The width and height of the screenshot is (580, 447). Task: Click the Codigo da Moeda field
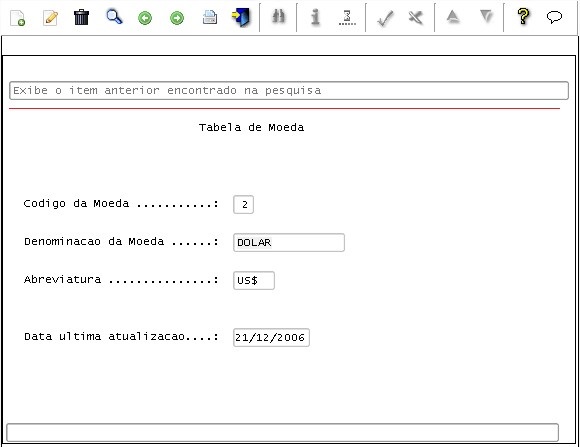(x=243, y=204)
